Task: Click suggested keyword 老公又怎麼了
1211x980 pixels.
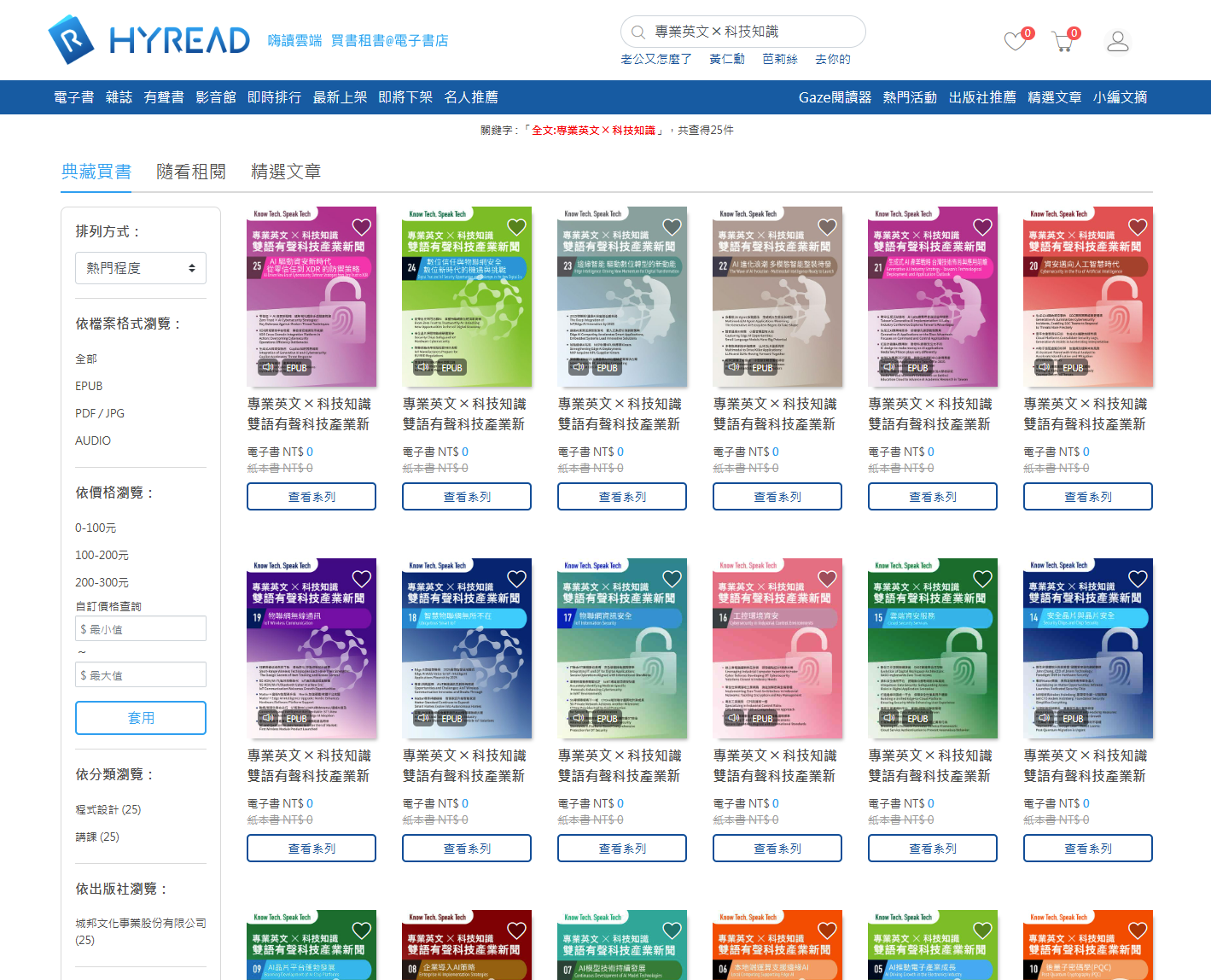Action: pyautogui.click(x=656, y=59)
